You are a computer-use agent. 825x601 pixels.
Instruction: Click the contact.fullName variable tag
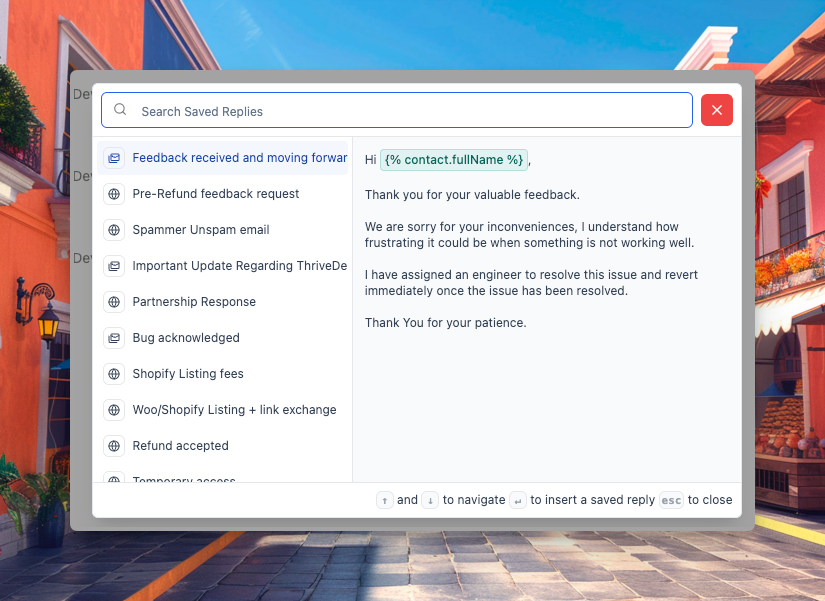coord(454,160)
